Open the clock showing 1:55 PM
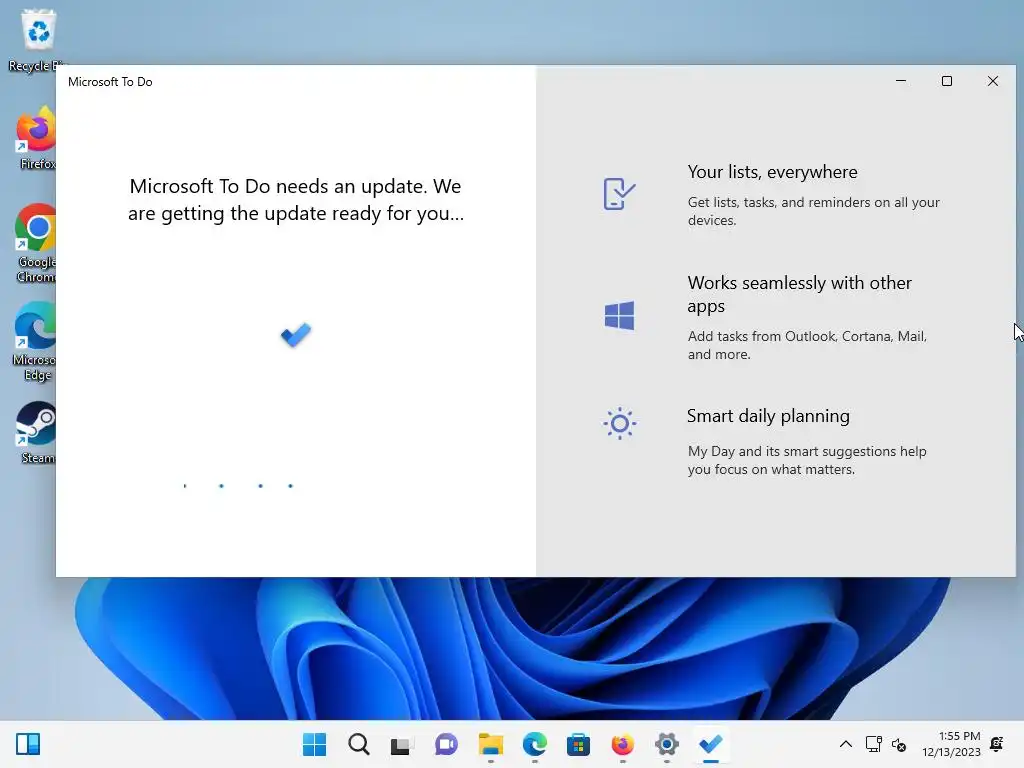The width and height of the screenshot is (1024, 768). 952,744
